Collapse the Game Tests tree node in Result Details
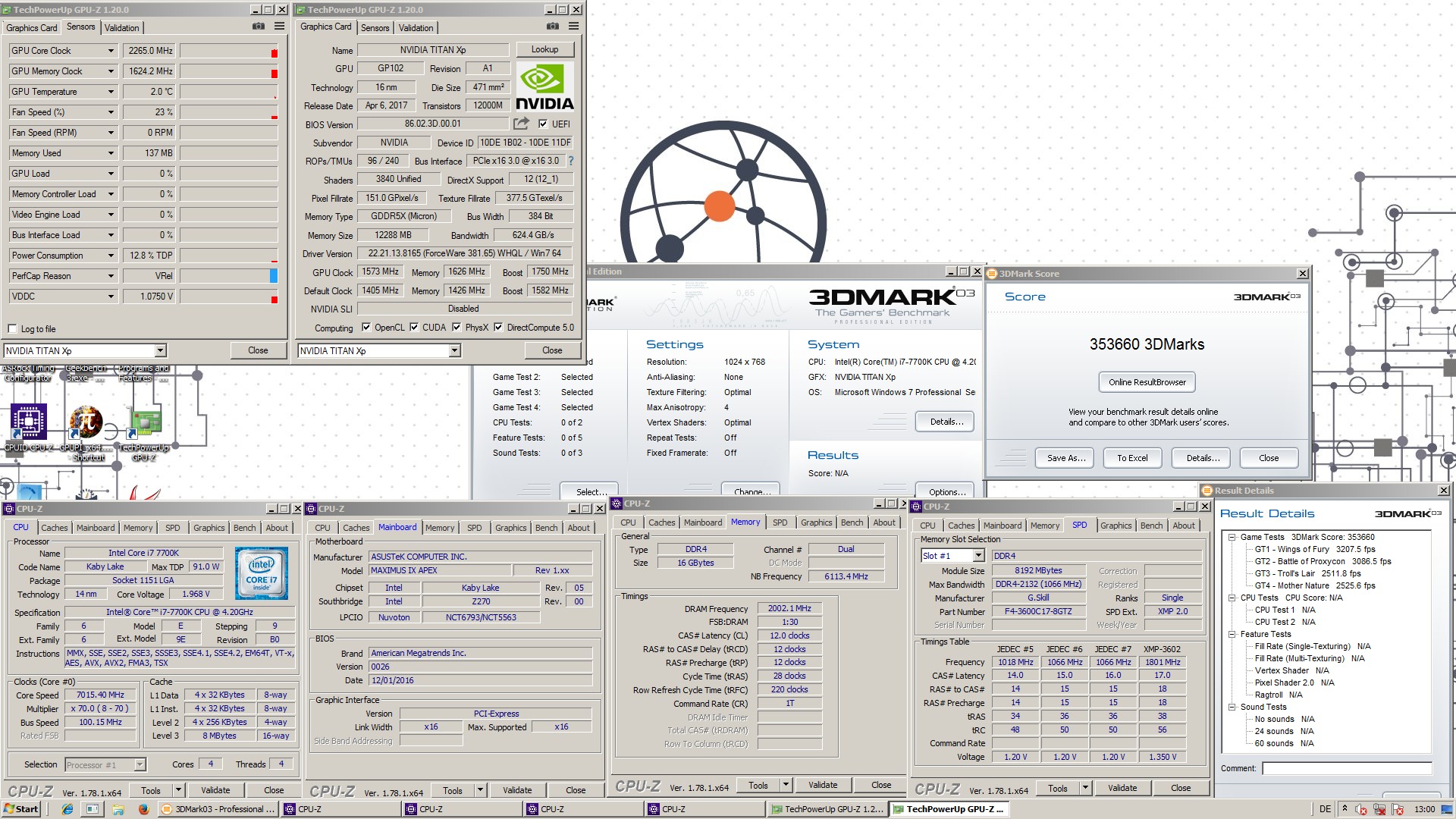 pos(1232,537)
